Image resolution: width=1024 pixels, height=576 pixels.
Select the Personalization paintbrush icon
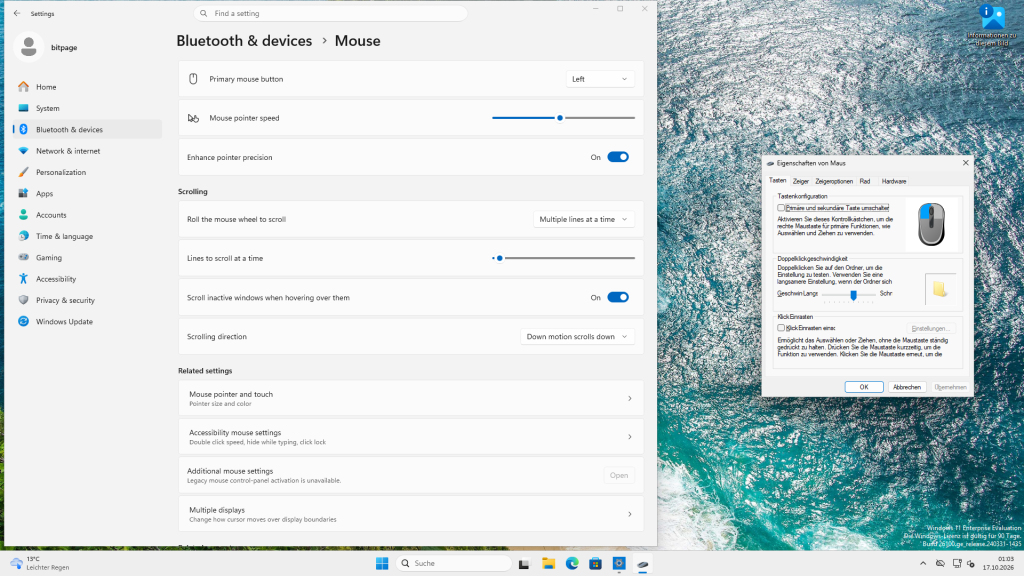tap(24, 172)
